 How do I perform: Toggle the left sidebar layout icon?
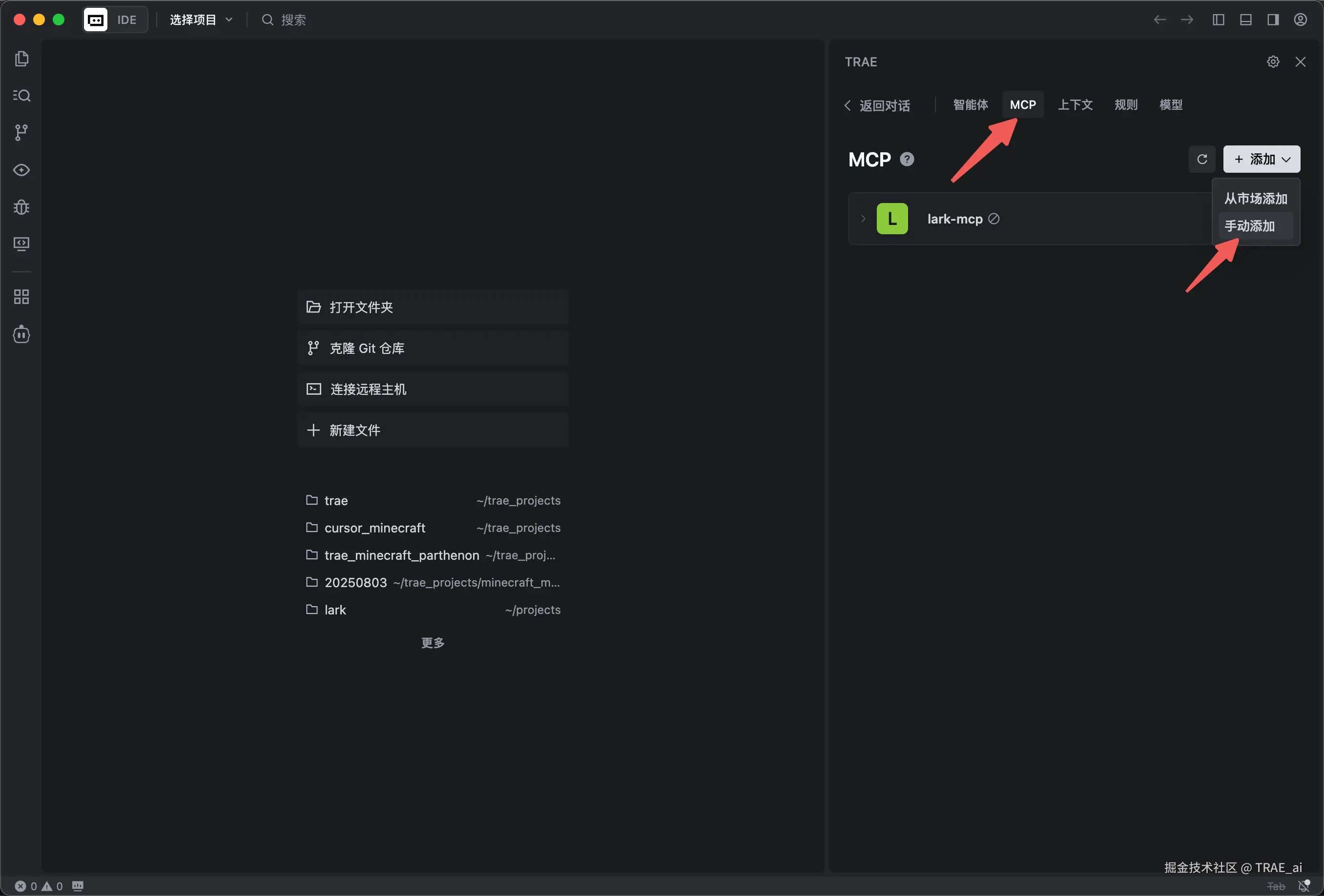tap(1218, 20)
